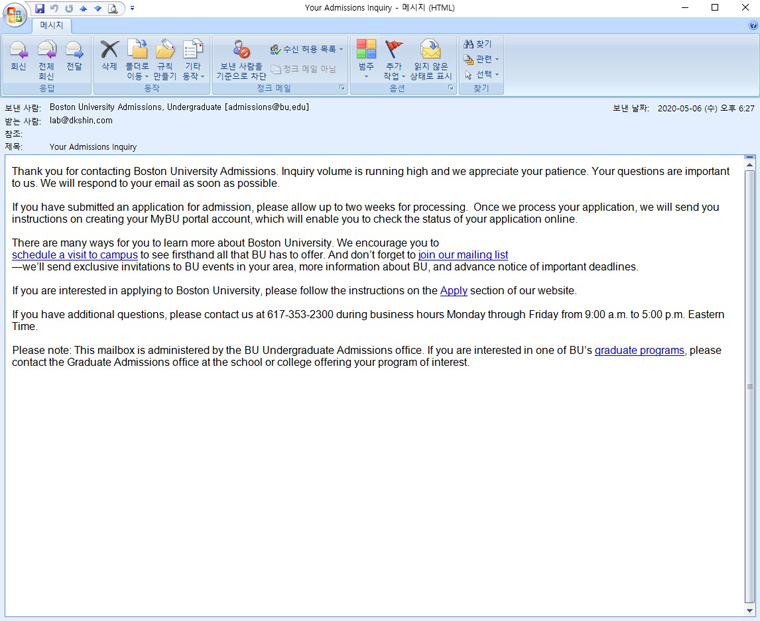Go to next item with down arrow
Screen dimensions: 760x621
(97, 8)
